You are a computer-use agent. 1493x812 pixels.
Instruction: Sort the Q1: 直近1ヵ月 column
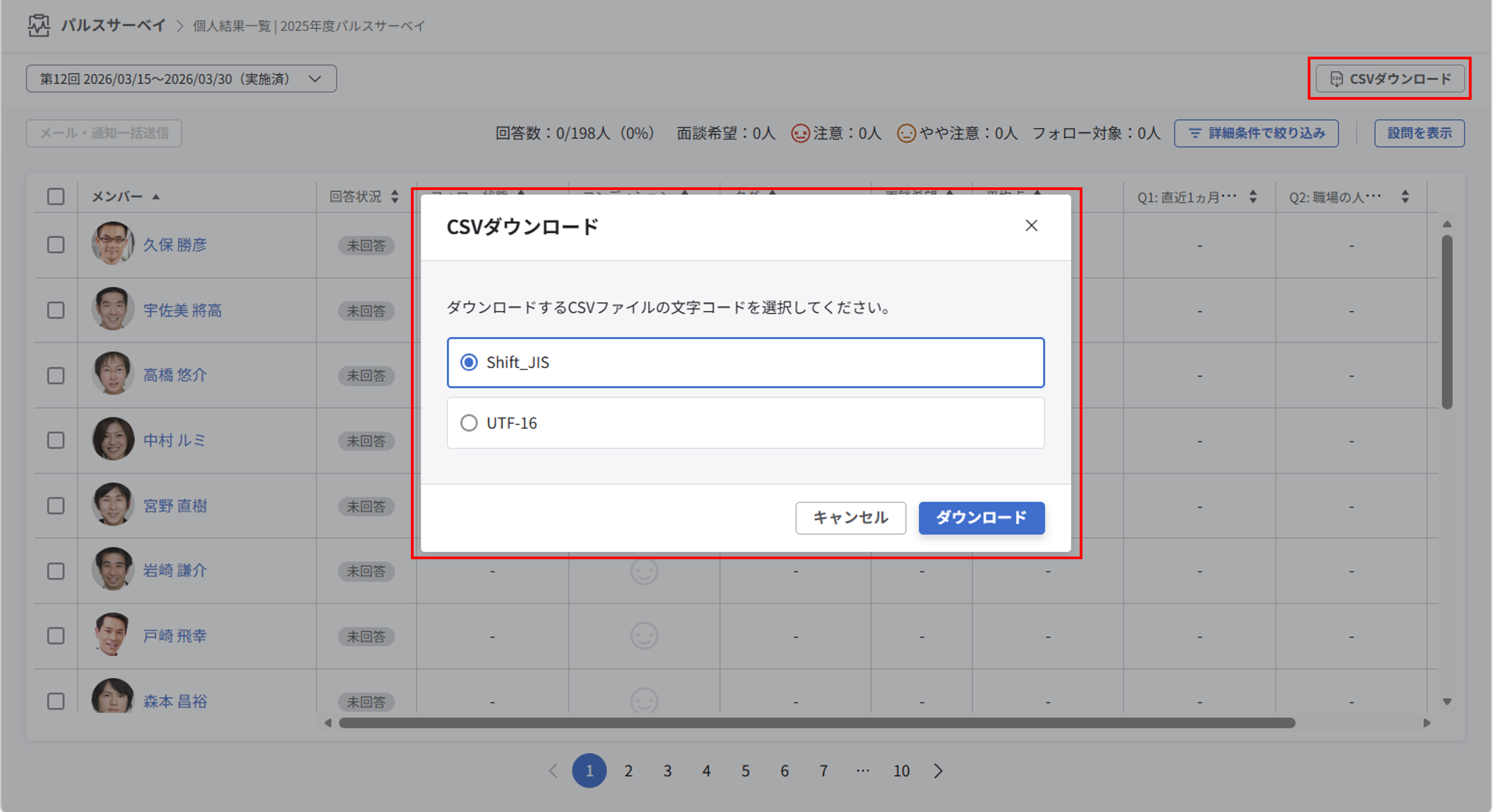[1253, 196]
